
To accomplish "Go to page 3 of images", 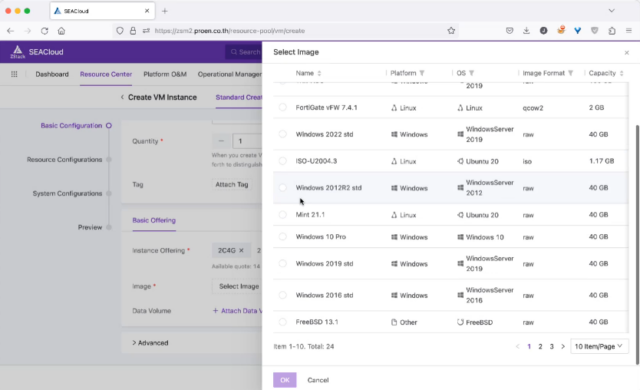I will [x=551, y=346].
